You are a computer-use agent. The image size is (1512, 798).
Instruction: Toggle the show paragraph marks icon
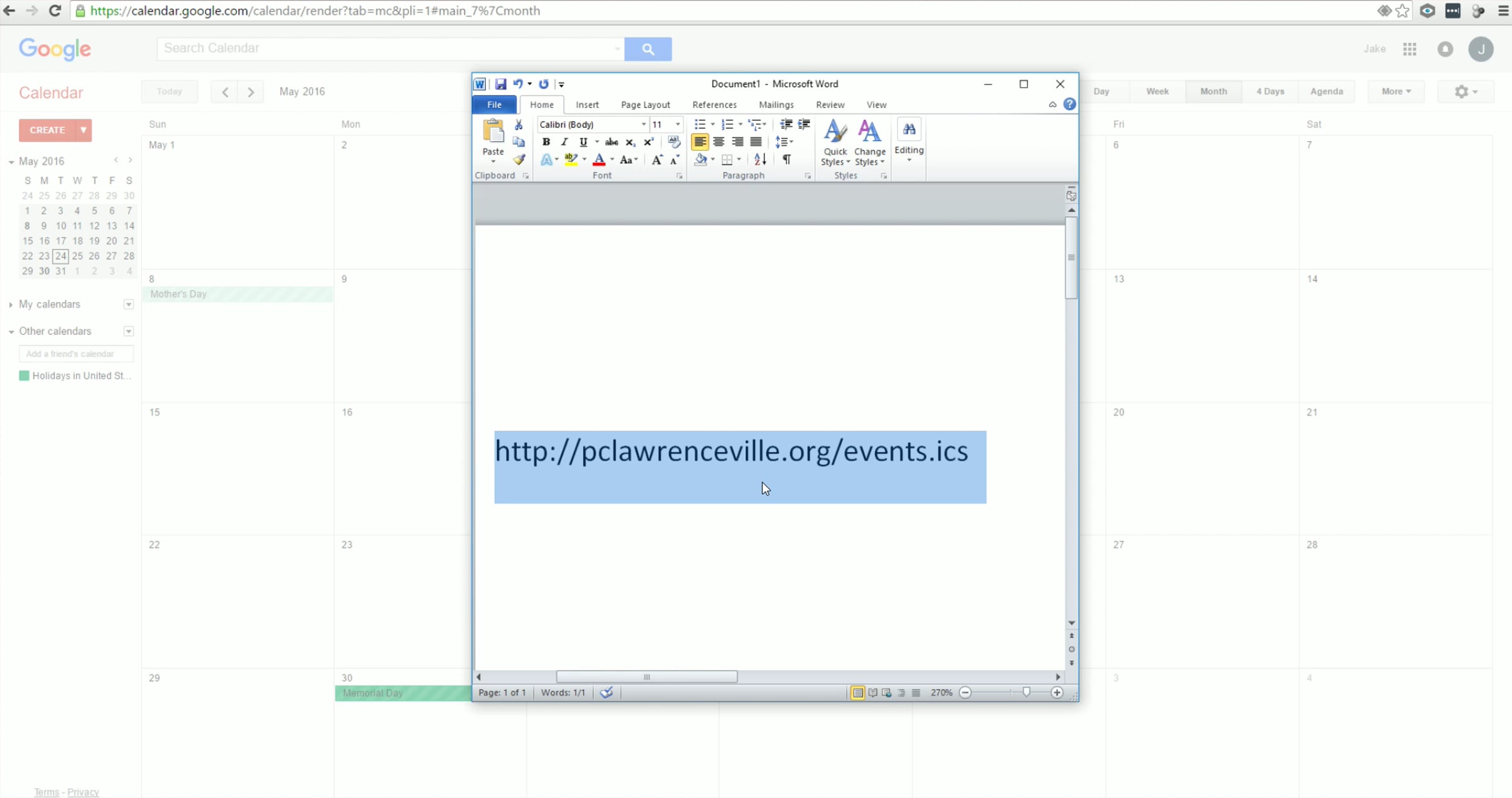(x=786, y=159)
